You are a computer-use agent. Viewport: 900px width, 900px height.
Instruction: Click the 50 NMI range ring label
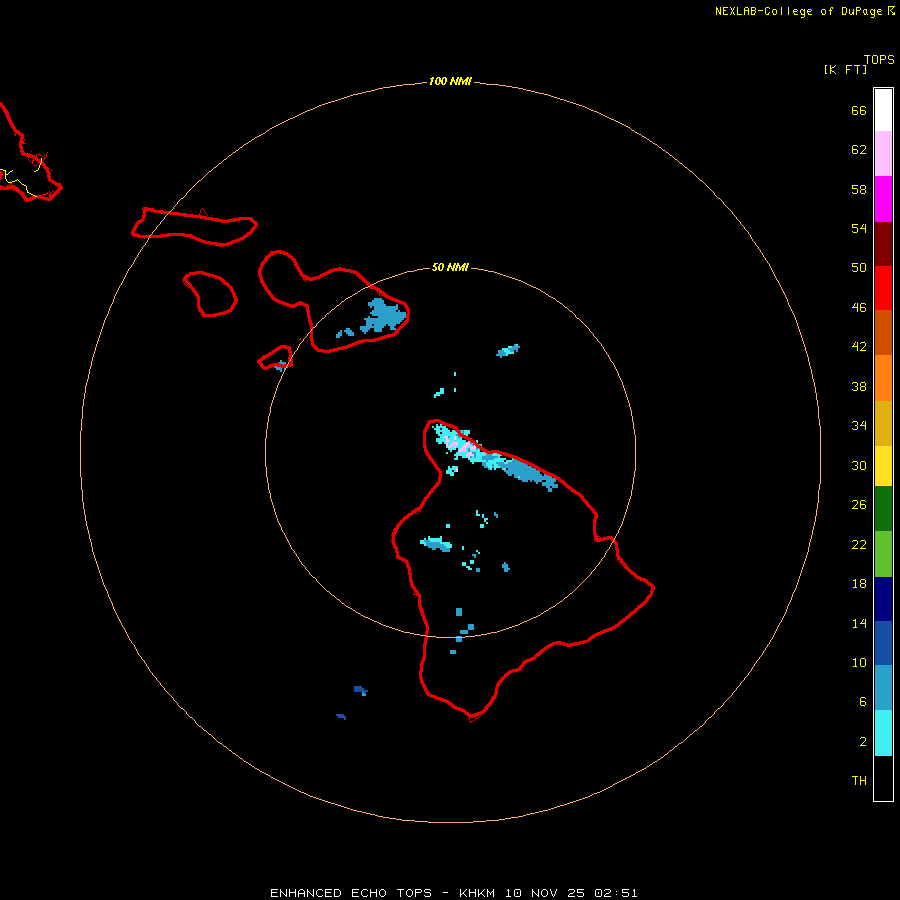click(450, 267)
